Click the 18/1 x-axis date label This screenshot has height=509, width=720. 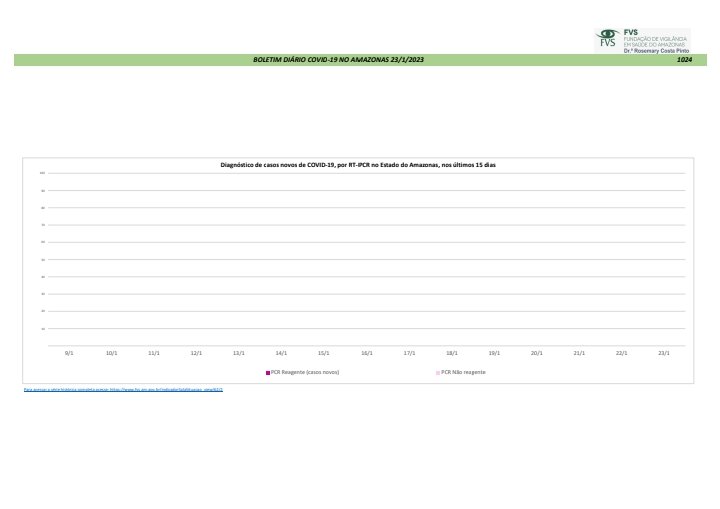pyautogui.click(x=452, y=353)
